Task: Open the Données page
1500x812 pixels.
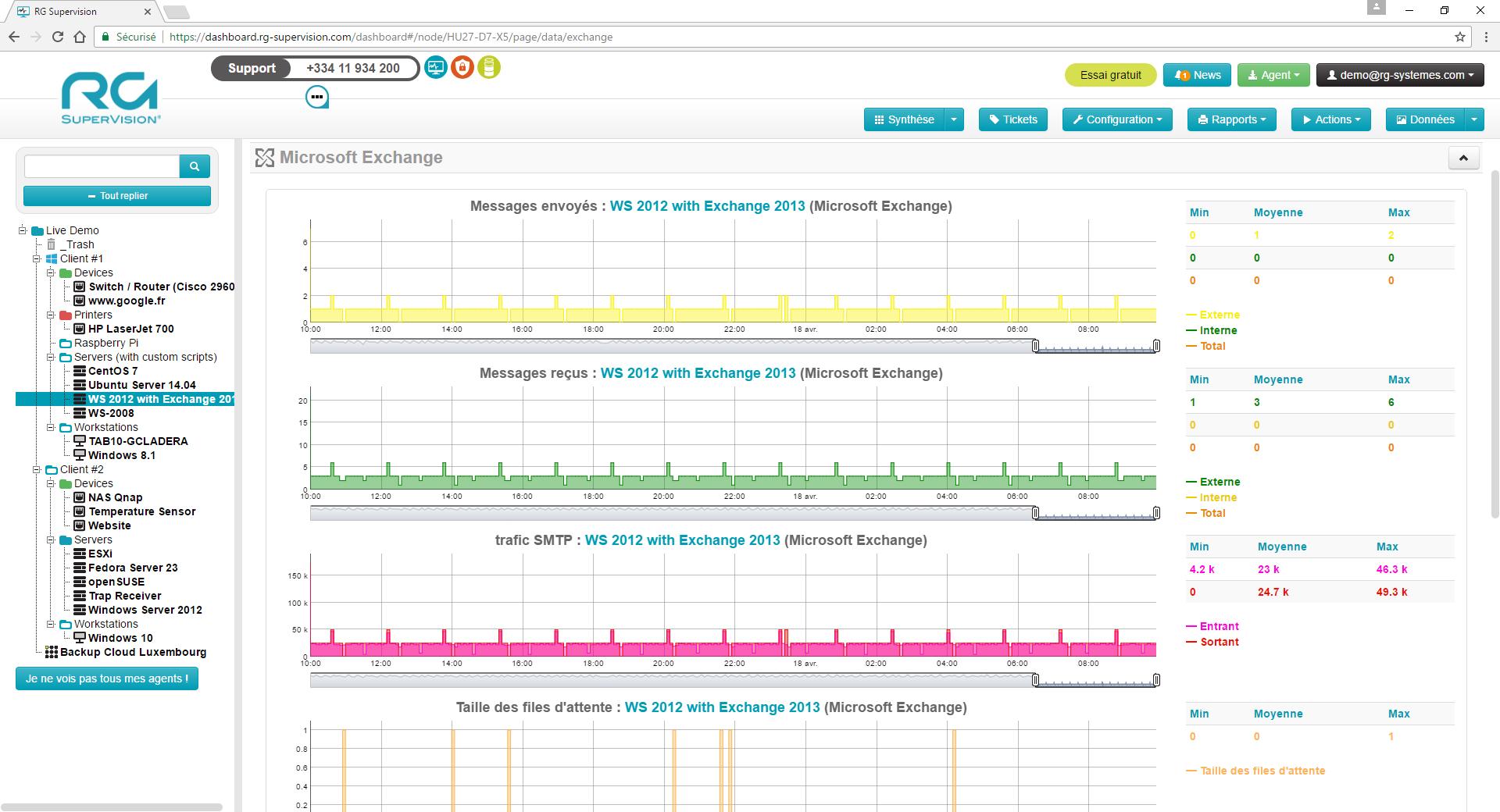Action: 1425,119
